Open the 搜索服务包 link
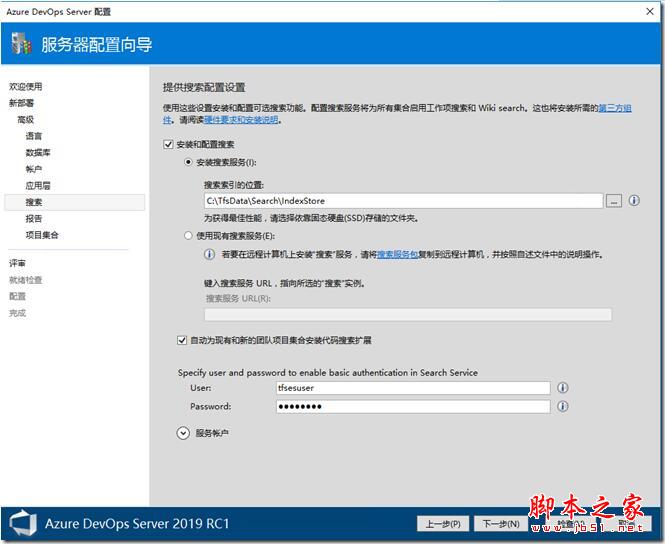 (397, 255)
